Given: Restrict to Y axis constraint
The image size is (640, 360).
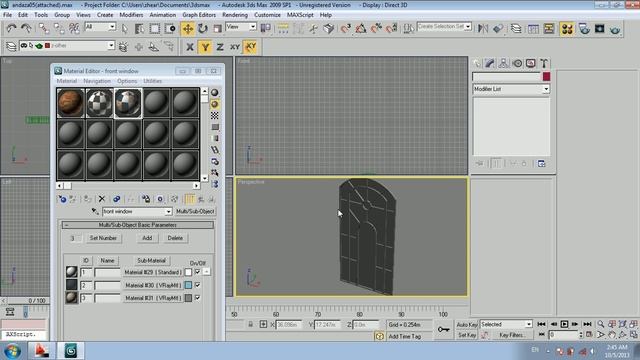Looking at the screenshot, I should coord(205,47).
